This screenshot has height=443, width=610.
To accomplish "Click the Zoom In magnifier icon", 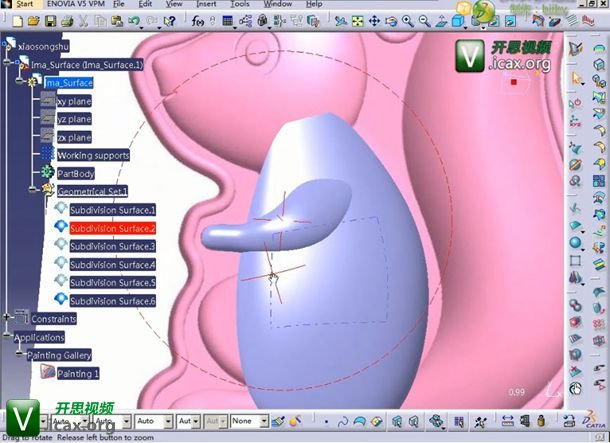I will 408,21.
